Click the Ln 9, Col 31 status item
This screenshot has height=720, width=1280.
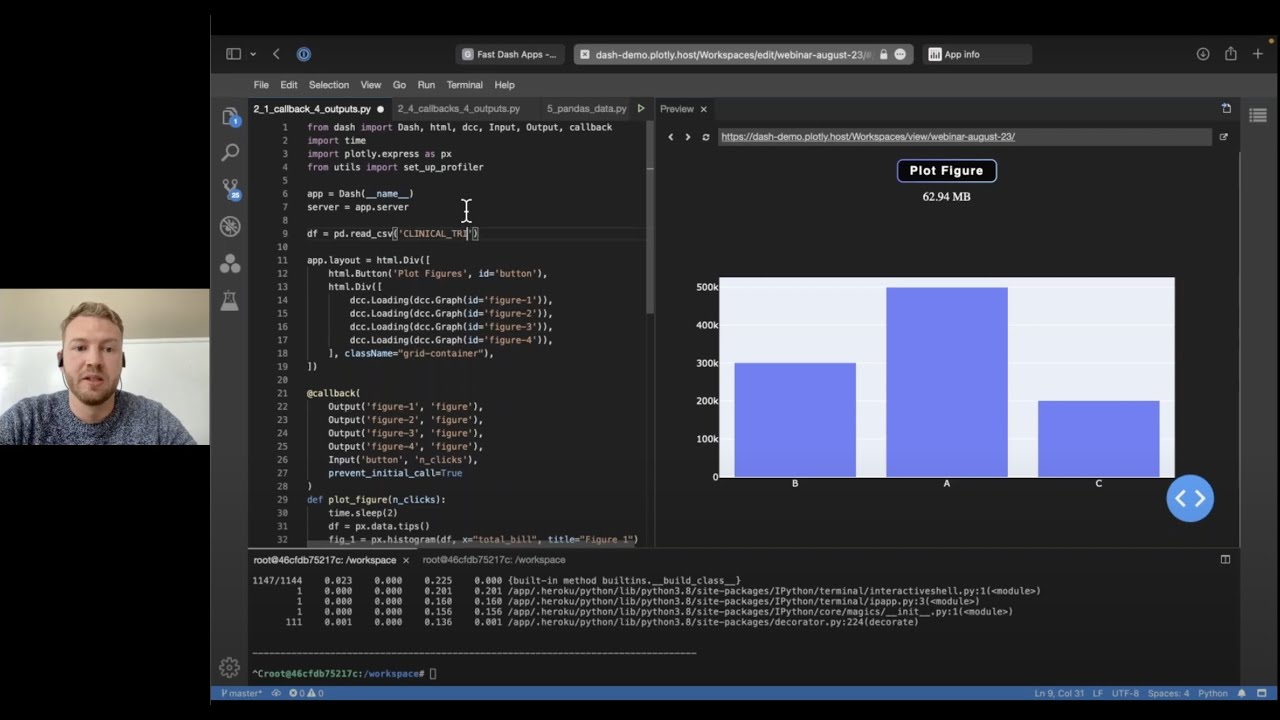click(1060, 693)
